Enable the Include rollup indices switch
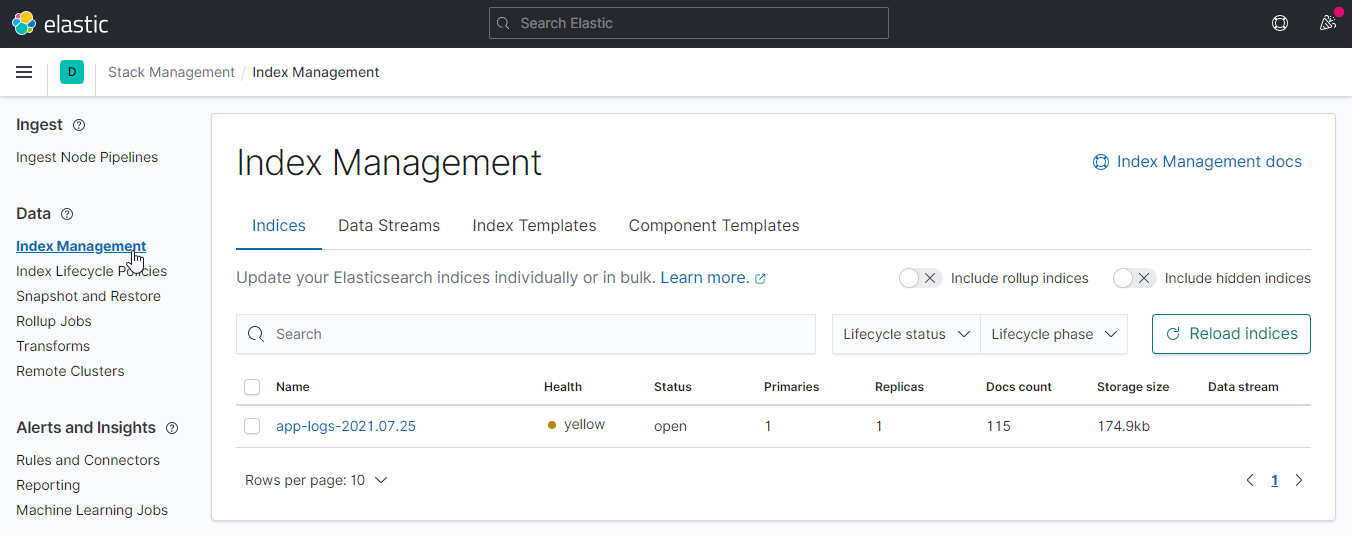Viewport: 1352px width, 535px height. 919,278
